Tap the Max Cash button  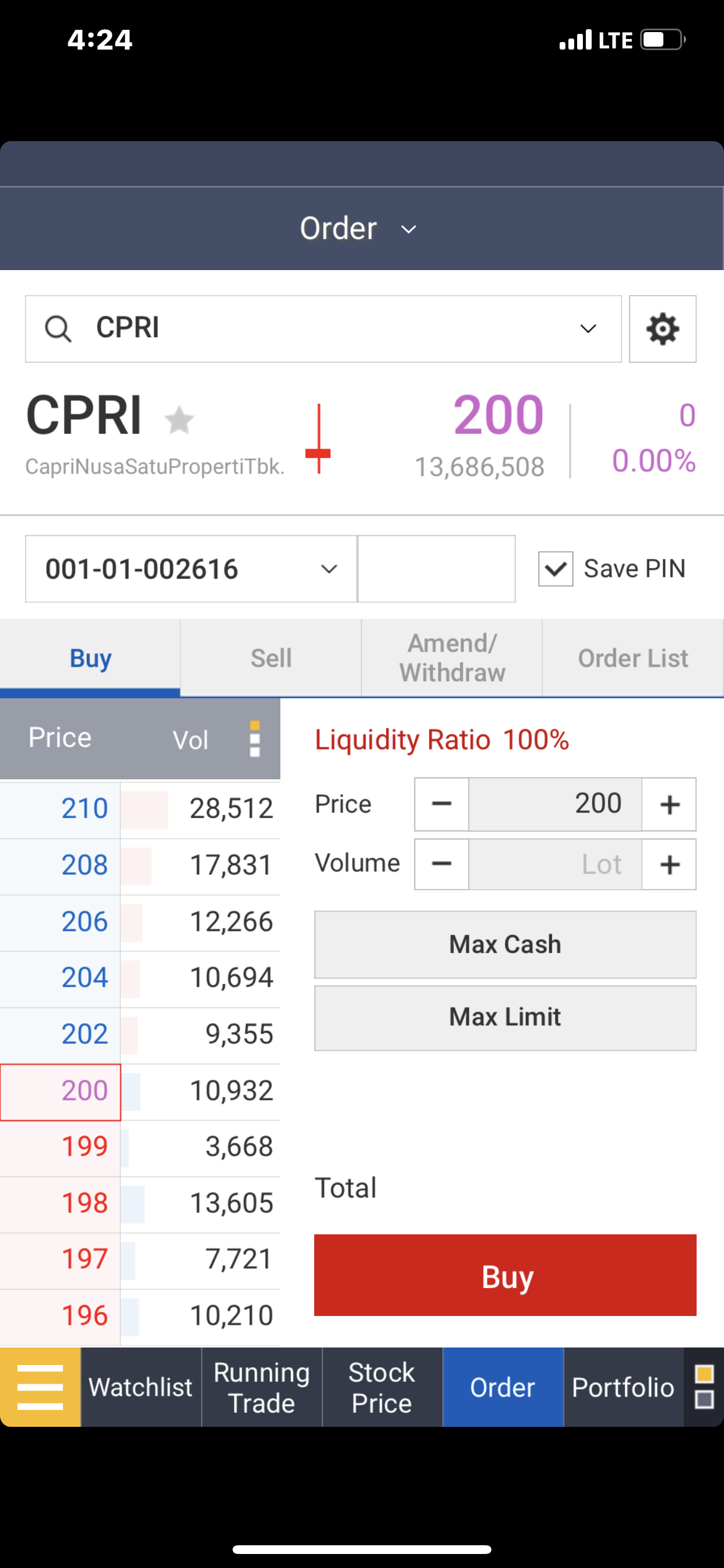coord(505,944)
